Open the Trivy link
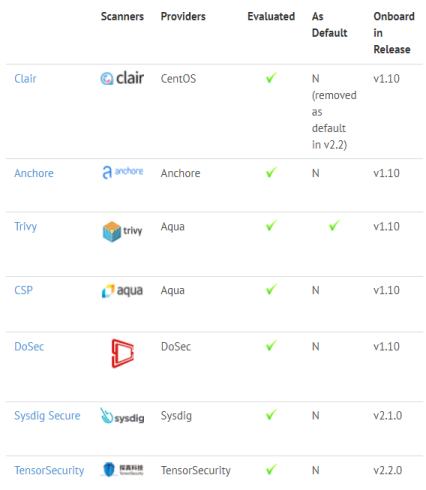This screenshot has width=426, height=490. click(x=26, y=227)
